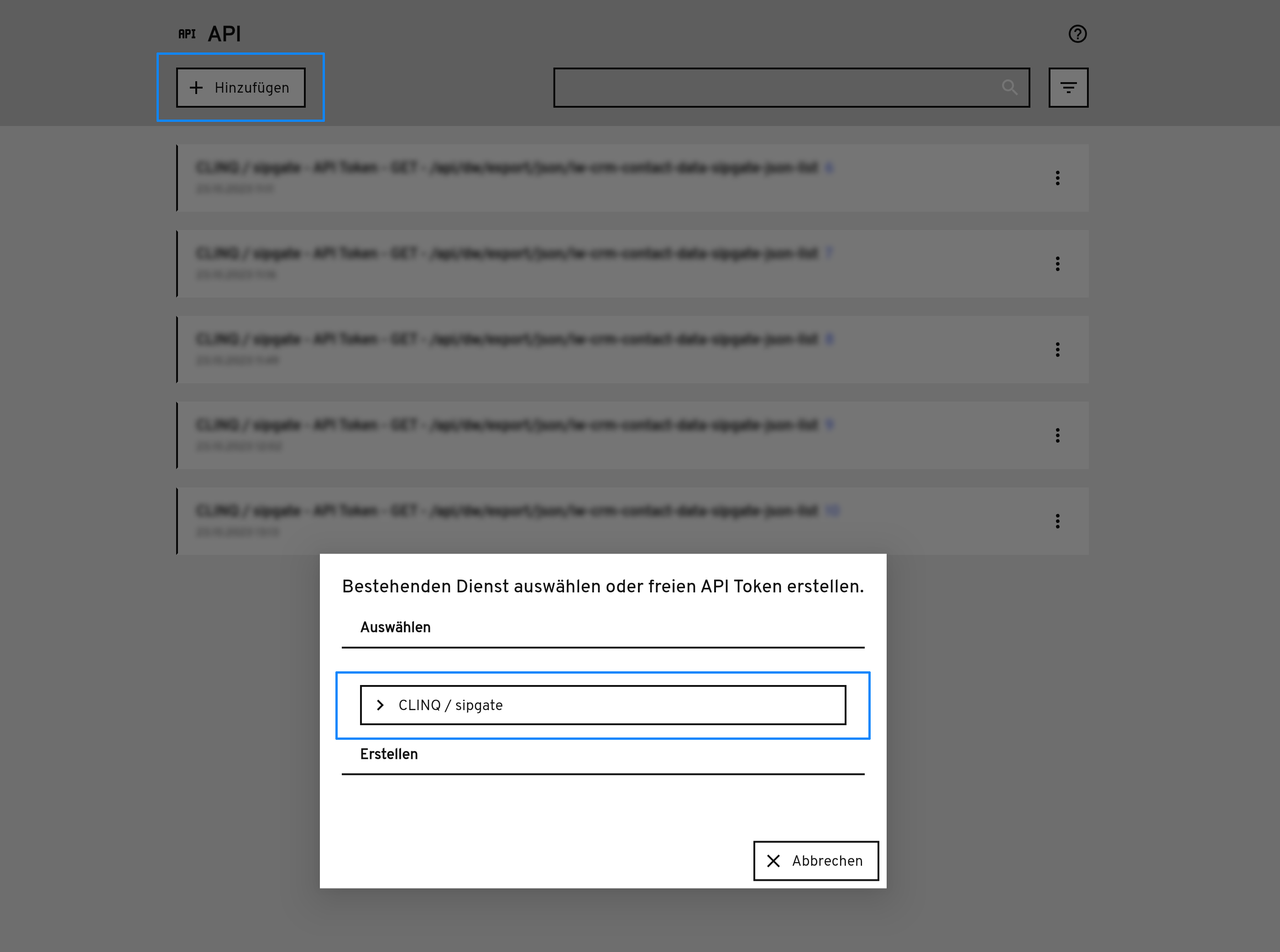Open three-dot menu of fourth API entry
Screen dimensions: 1280x952
click(x=1057, y=436)
